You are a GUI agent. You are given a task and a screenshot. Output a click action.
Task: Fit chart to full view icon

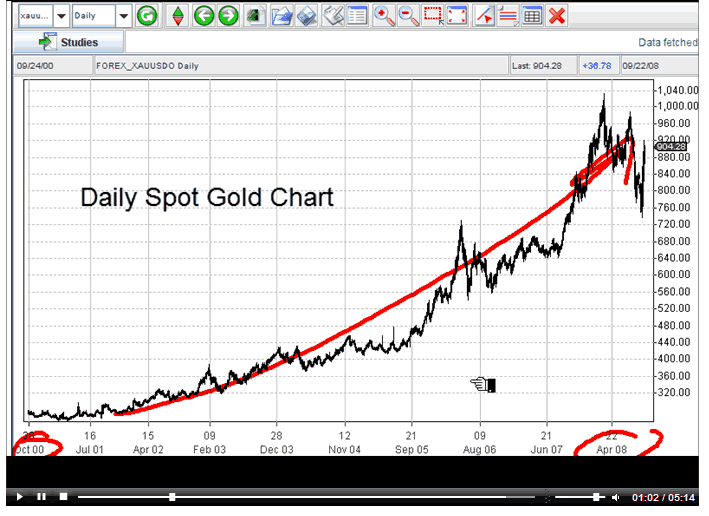(x=457, y=16)
